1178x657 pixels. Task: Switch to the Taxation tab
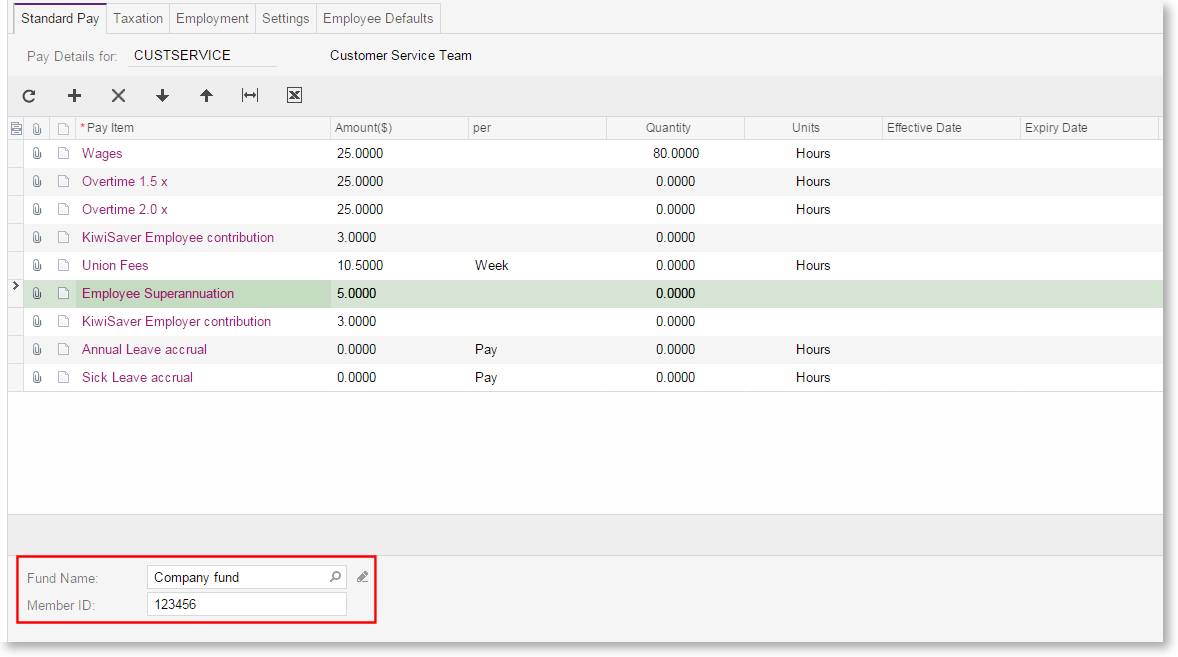pyautogui.click(x=138, y=19)
